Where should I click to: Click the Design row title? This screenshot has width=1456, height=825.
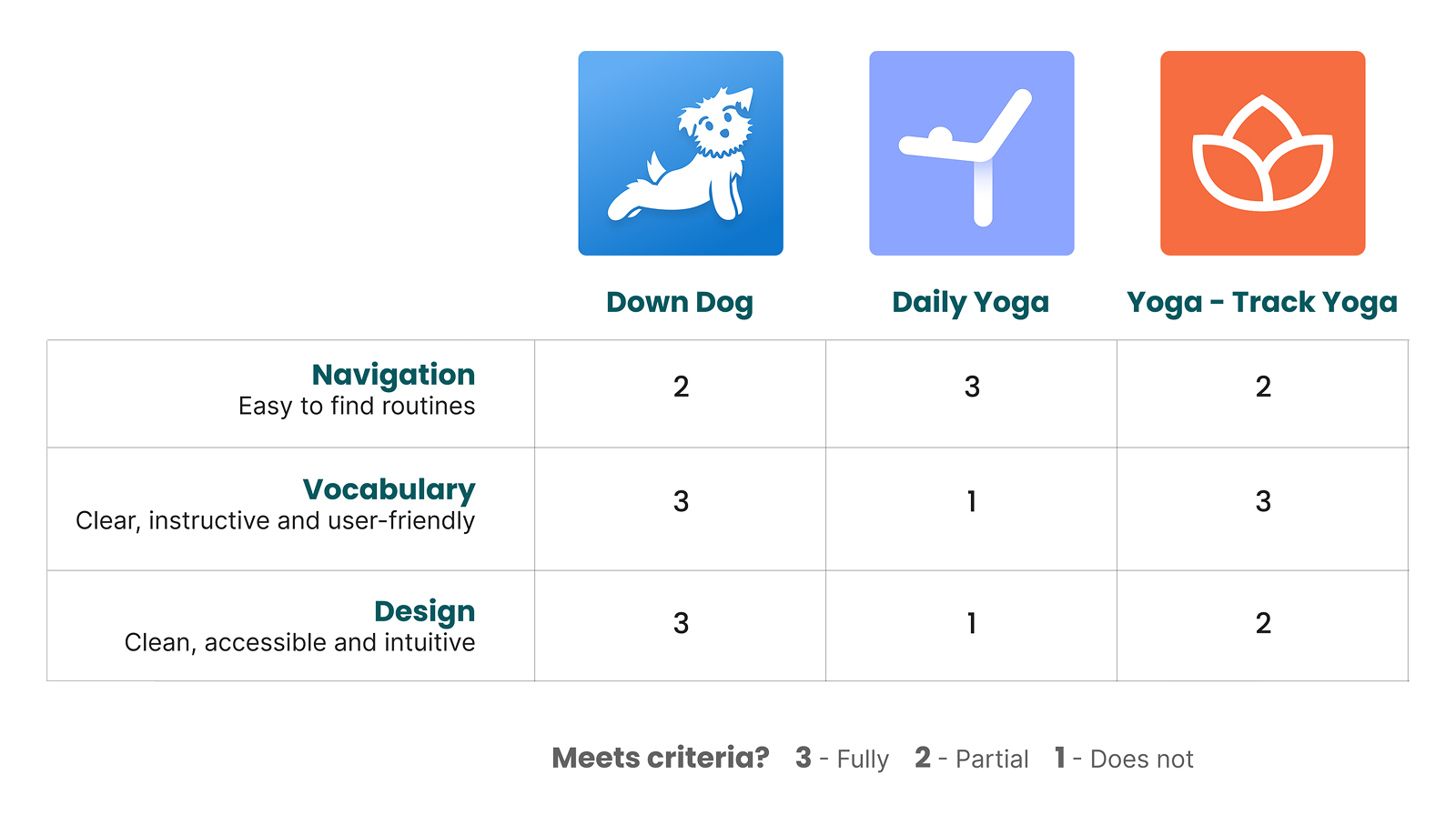pyautogui.click(x=424, y=611)
